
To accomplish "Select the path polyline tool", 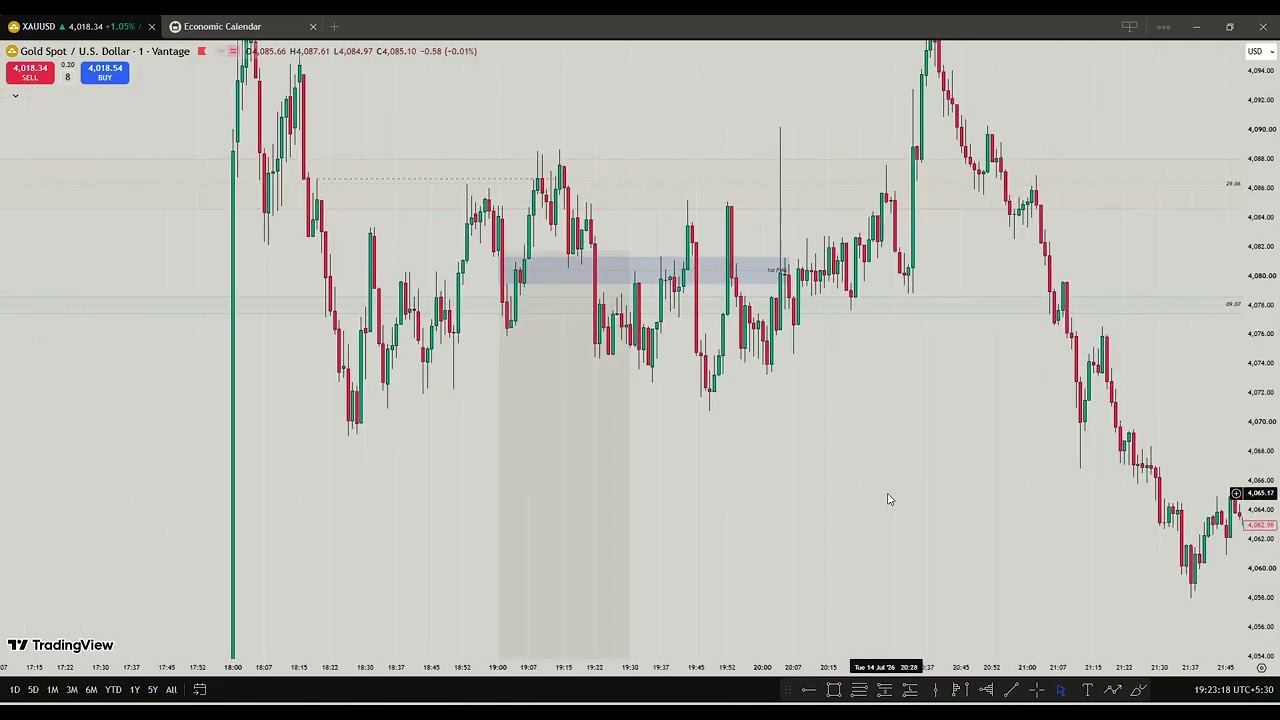I will 1113,690.
